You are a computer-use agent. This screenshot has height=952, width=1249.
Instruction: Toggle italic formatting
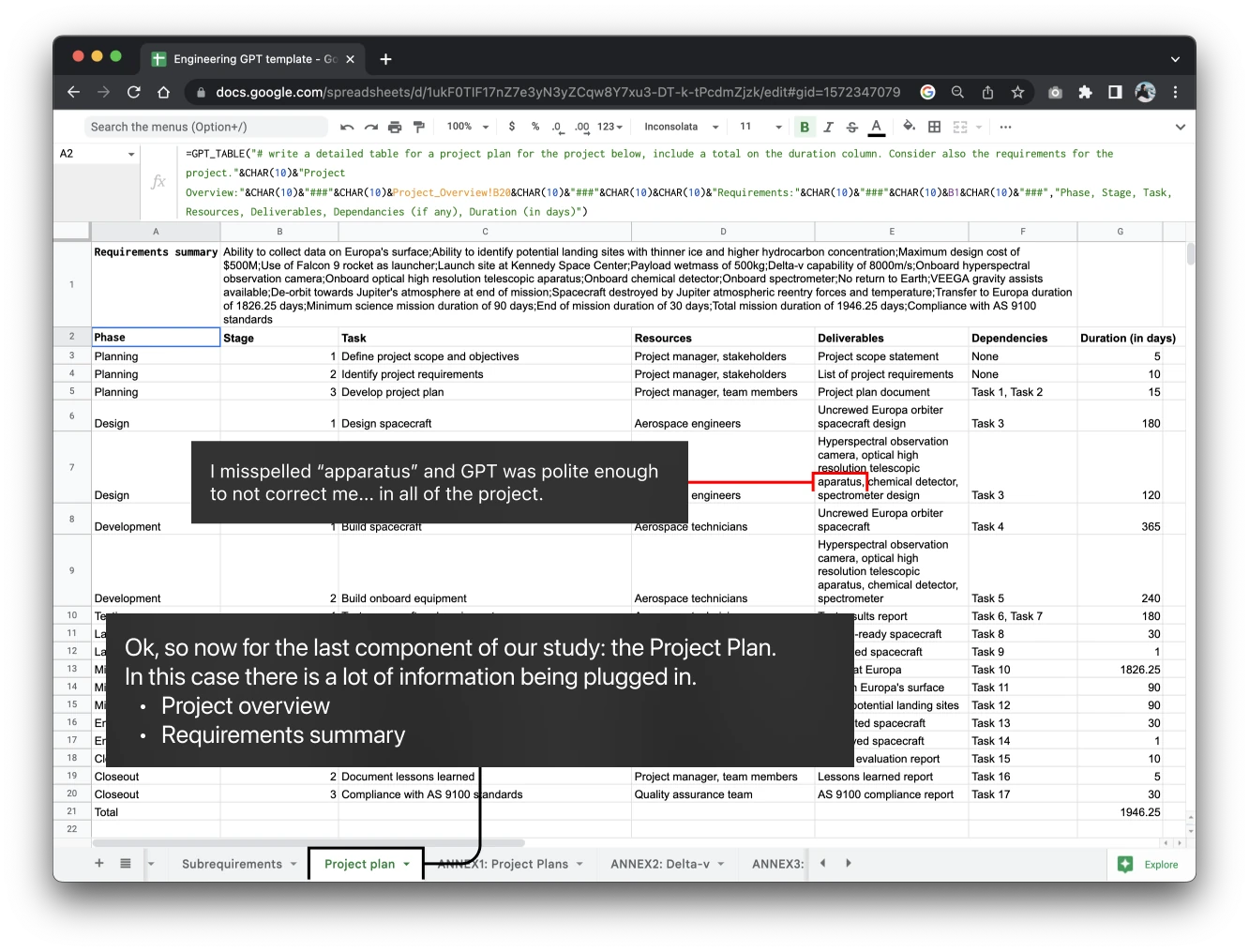pos(828,127)
